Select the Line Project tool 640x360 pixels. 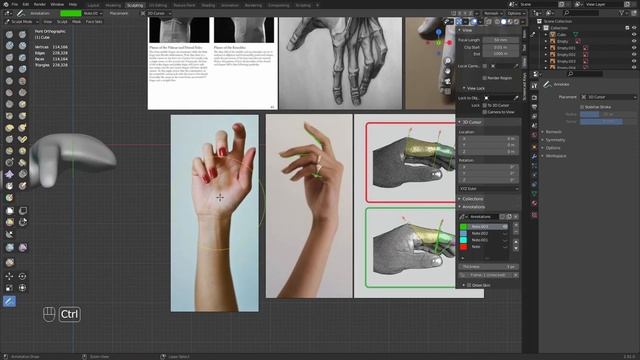[x=9, y=234]
